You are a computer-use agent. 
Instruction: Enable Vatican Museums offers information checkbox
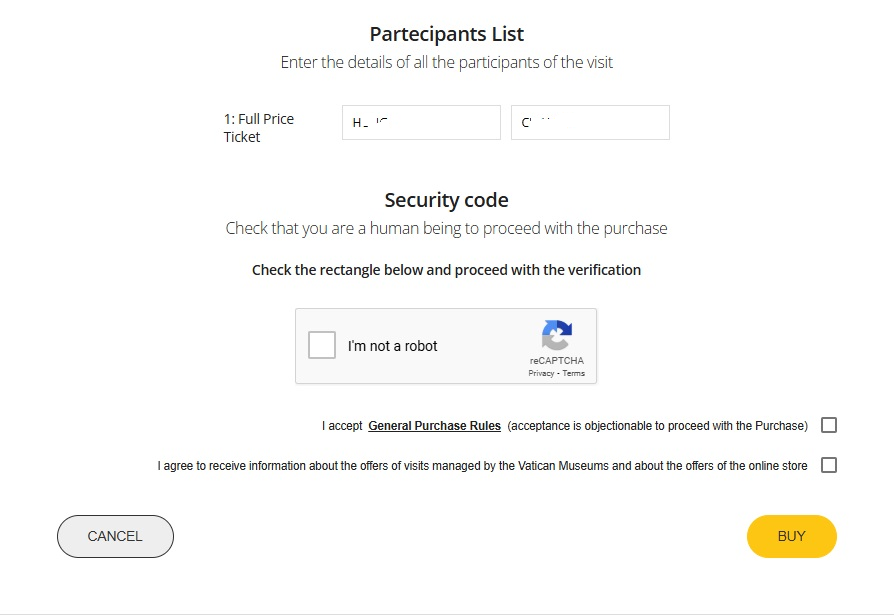pyautogui.click(x=828, y=465)
